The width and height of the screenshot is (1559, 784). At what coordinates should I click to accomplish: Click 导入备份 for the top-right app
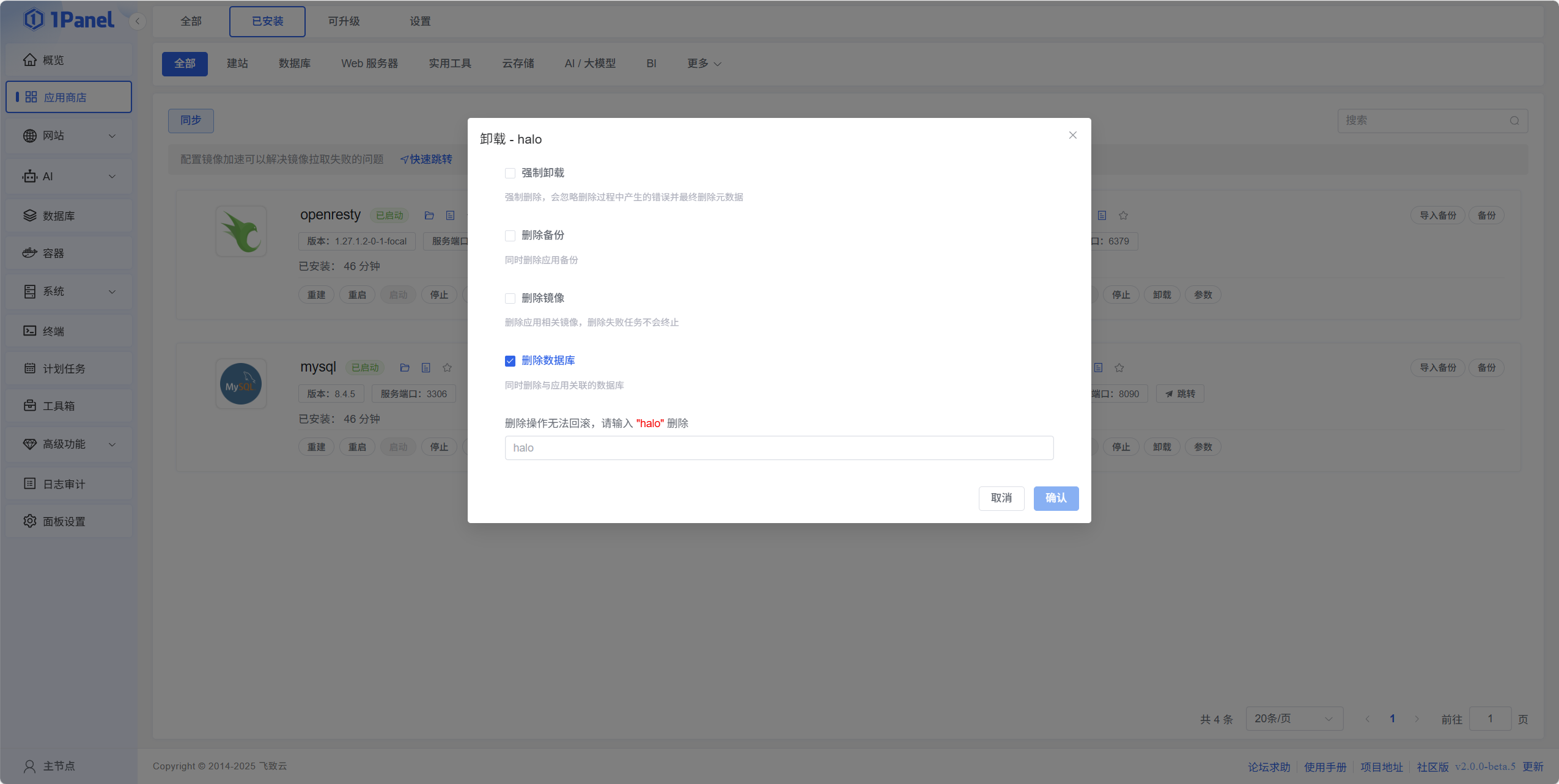pos(1438,215)
